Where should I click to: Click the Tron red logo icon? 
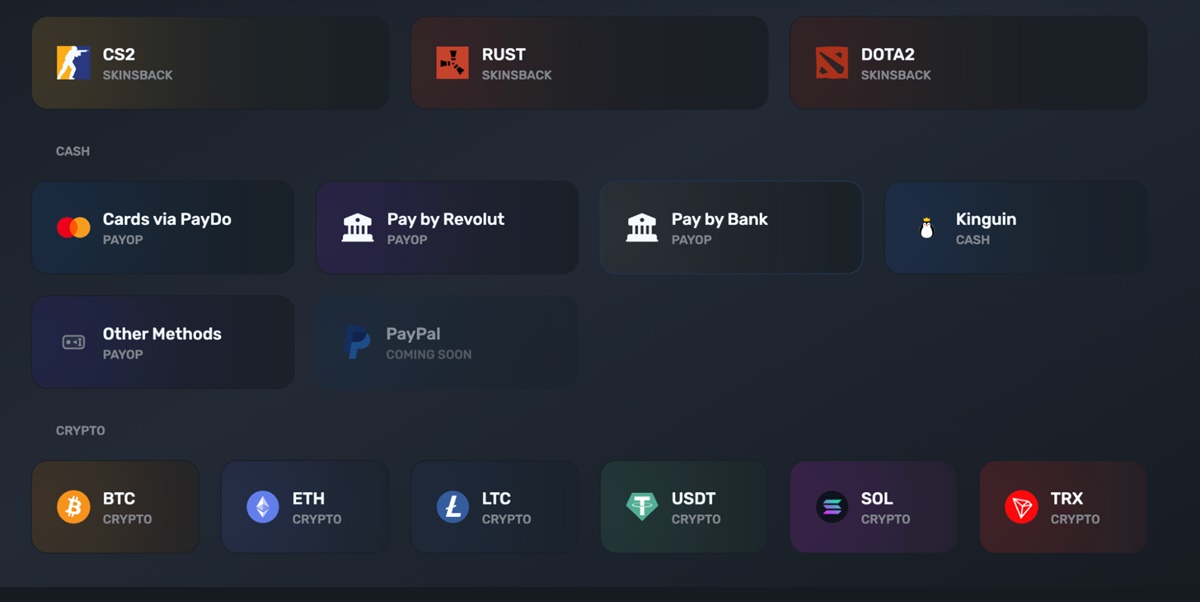[x=1021, y=507]
